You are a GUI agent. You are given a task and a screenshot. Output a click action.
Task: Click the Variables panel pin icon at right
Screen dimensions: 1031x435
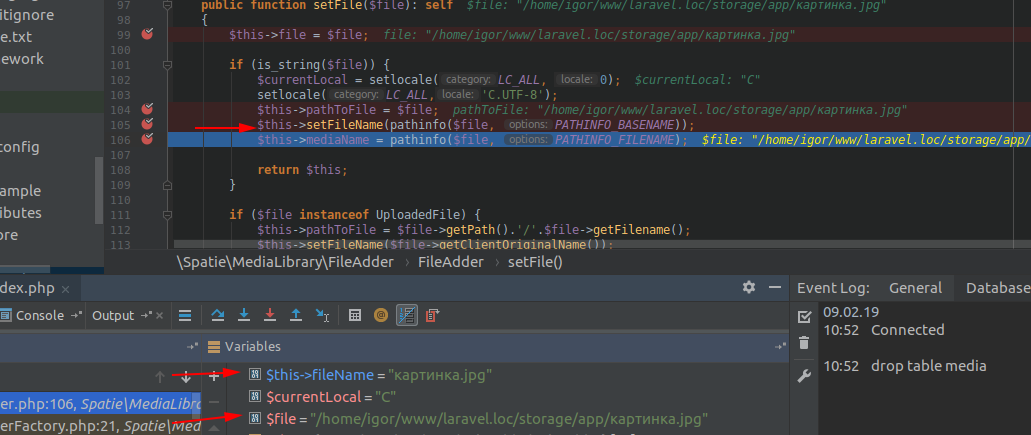tap(780, 346)
